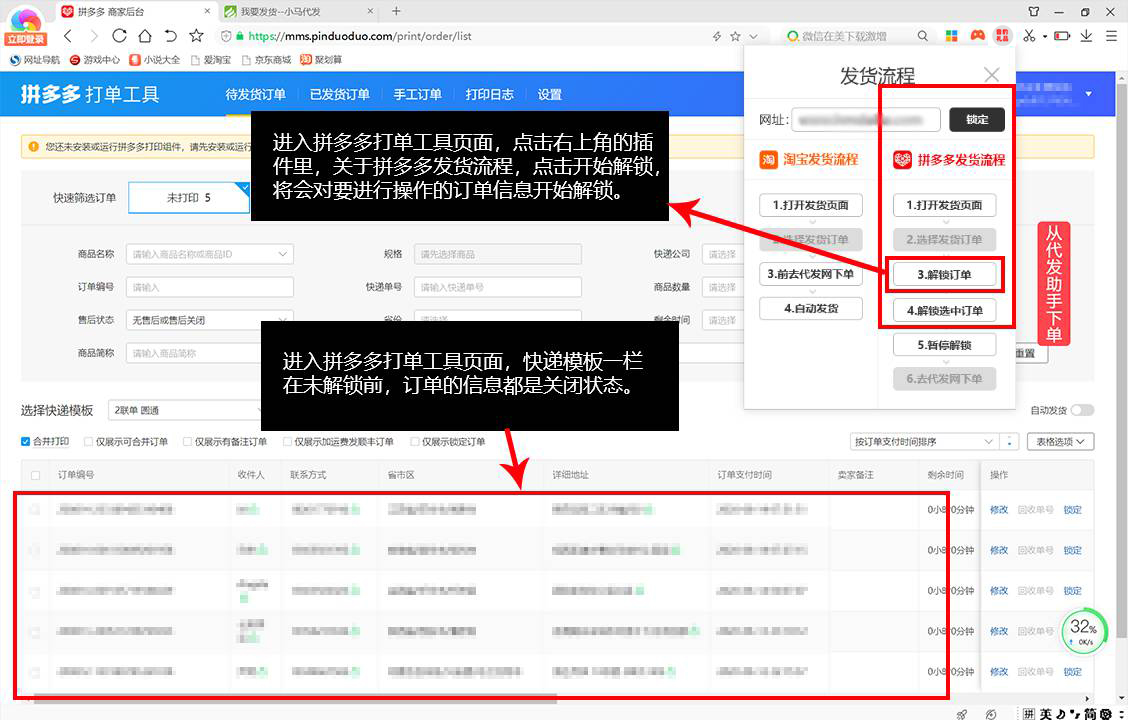The width and height of the screenshot is (1128, 720).
Task: Expand the 表格选项 dropdown
Action: [x=1060, y=442]
